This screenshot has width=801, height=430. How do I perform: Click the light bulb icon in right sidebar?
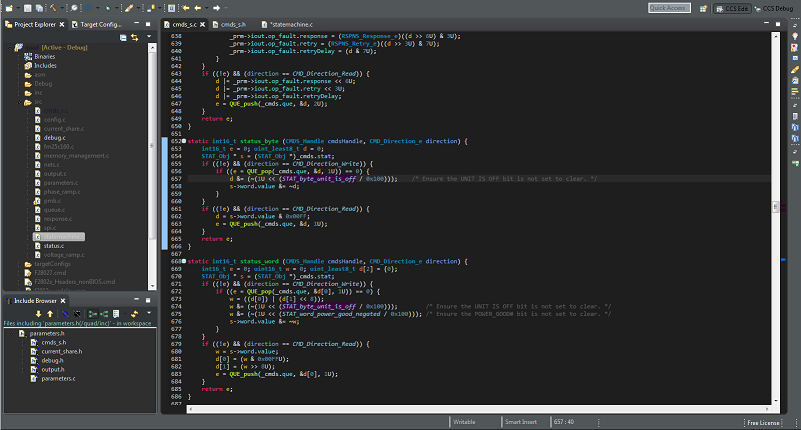[x=795, y=36]
